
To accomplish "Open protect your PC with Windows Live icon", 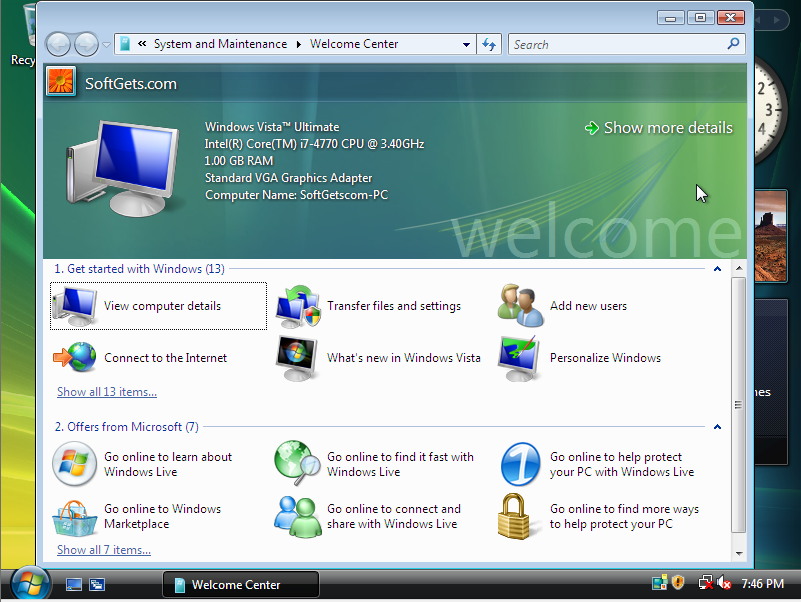I will 521,464.
